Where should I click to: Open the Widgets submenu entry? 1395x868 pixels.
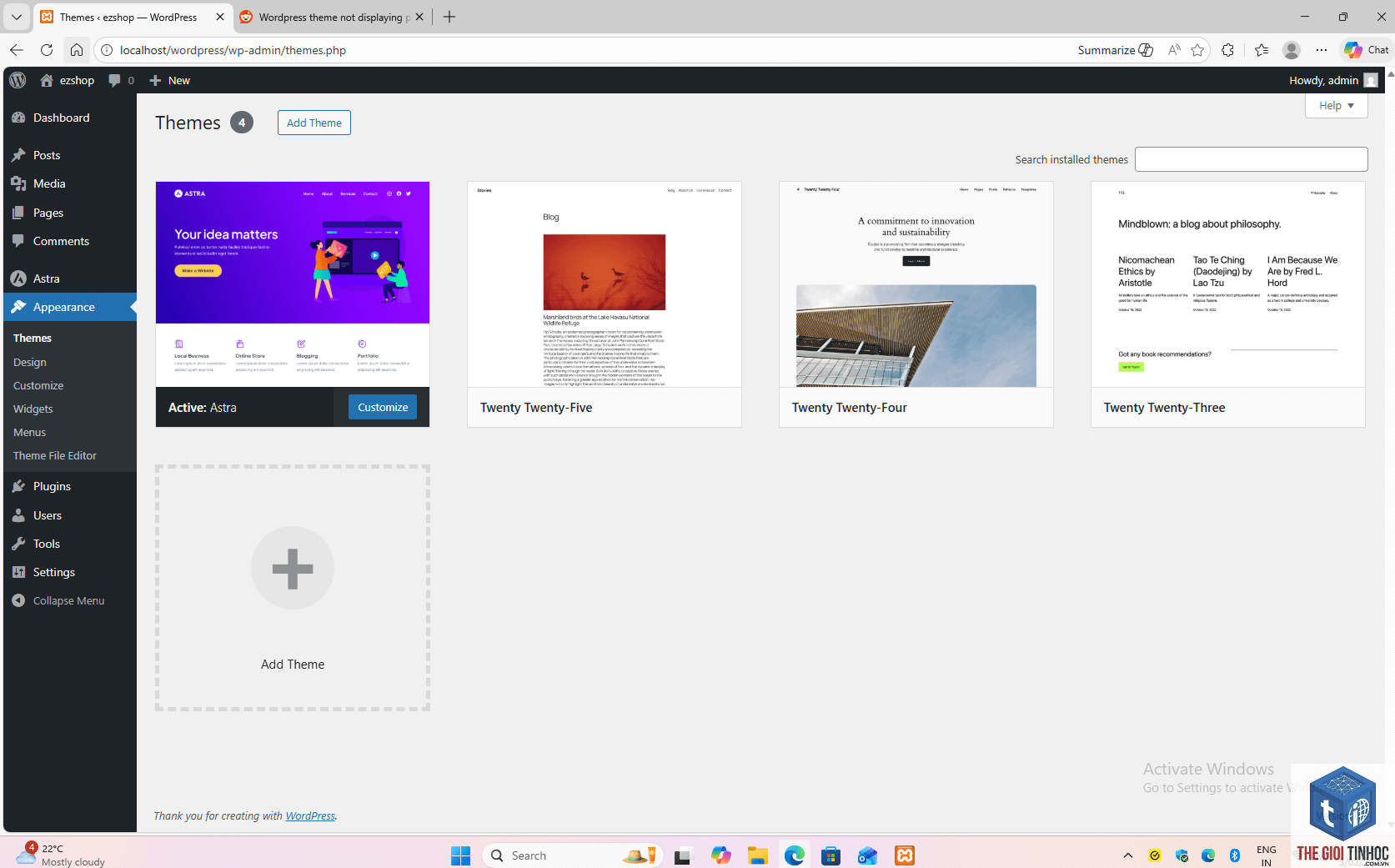33,409
